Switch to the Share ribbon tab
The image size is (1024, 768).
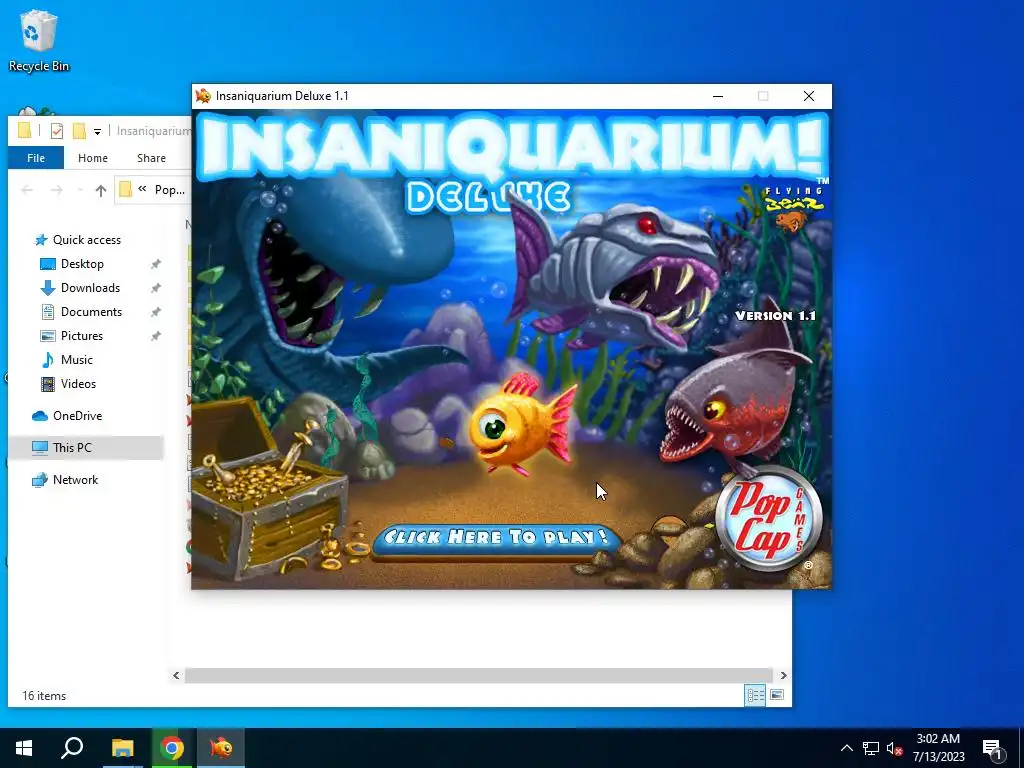pyautogui.click(x=151, y=158)
